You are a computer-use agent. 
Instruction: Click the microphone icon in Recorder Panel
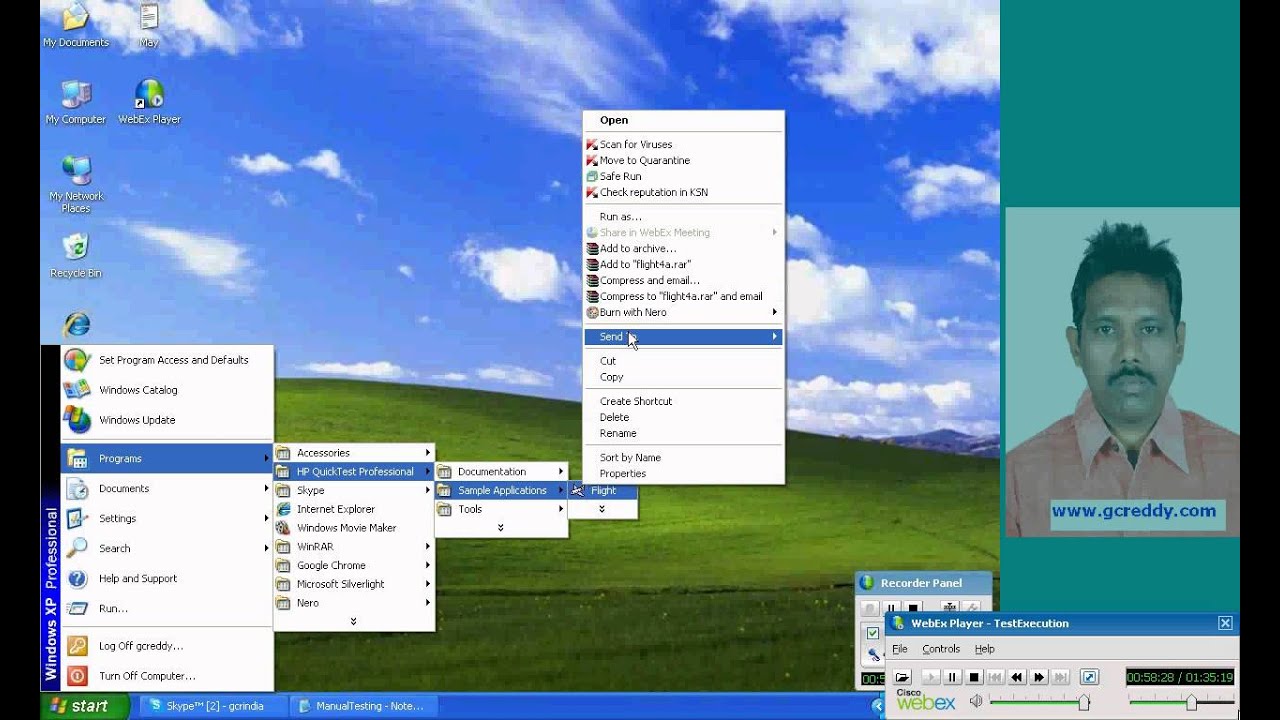(x=874, y=655)
